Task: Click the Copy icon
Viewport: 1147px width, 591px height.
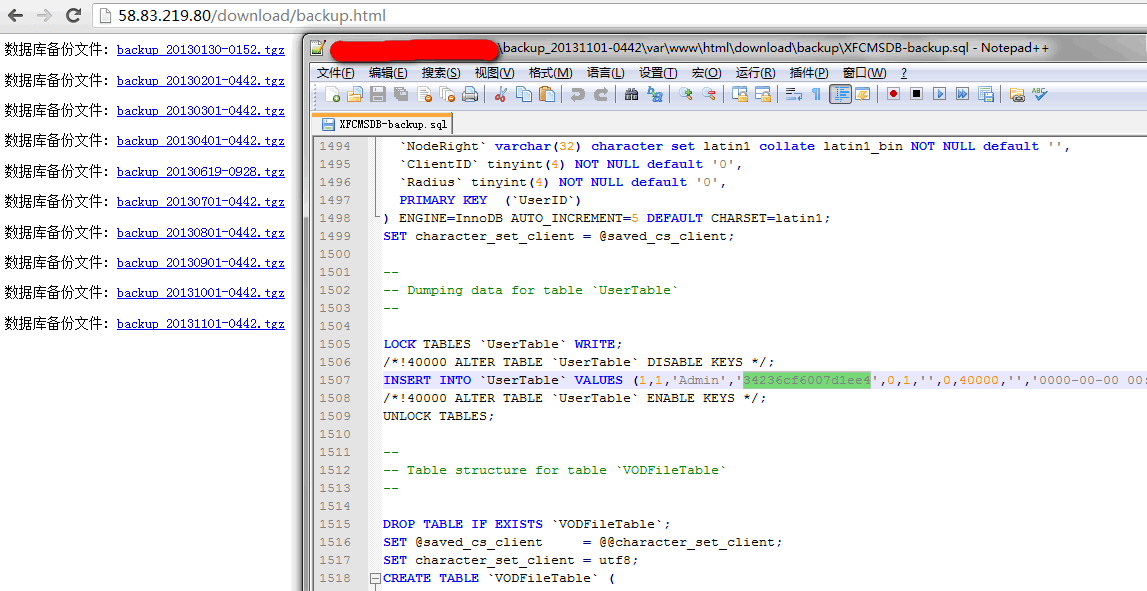Action: coord(524,94)
